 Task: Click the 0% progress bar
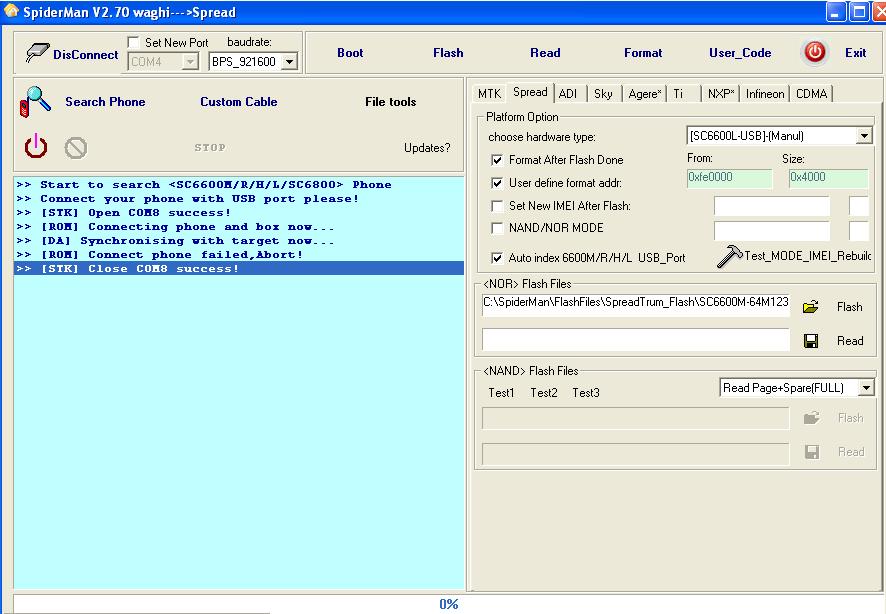(449, 604)
